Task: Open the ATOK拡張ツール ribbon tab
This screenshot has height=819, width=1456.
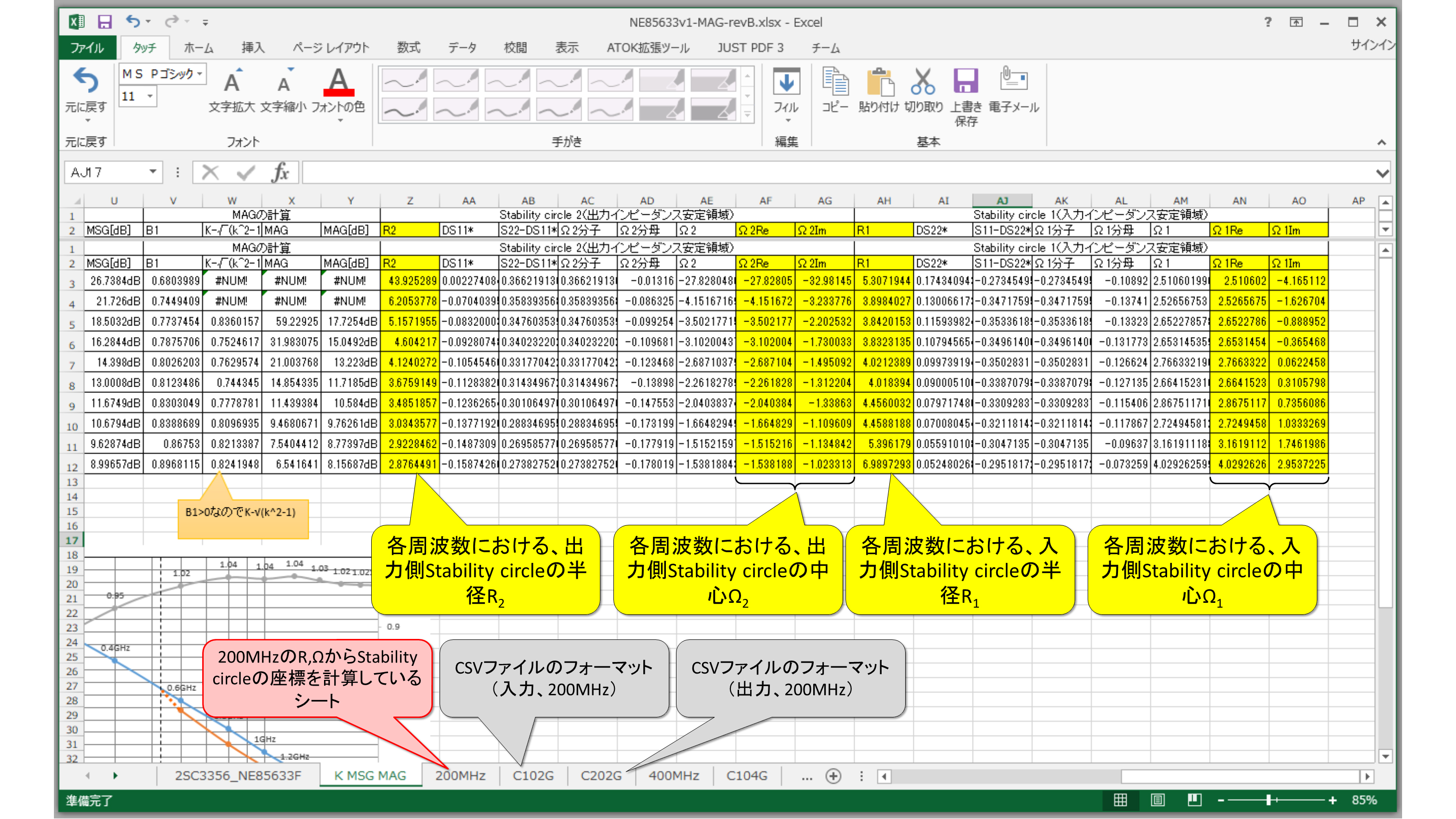Action: click(x=648, y=48)
